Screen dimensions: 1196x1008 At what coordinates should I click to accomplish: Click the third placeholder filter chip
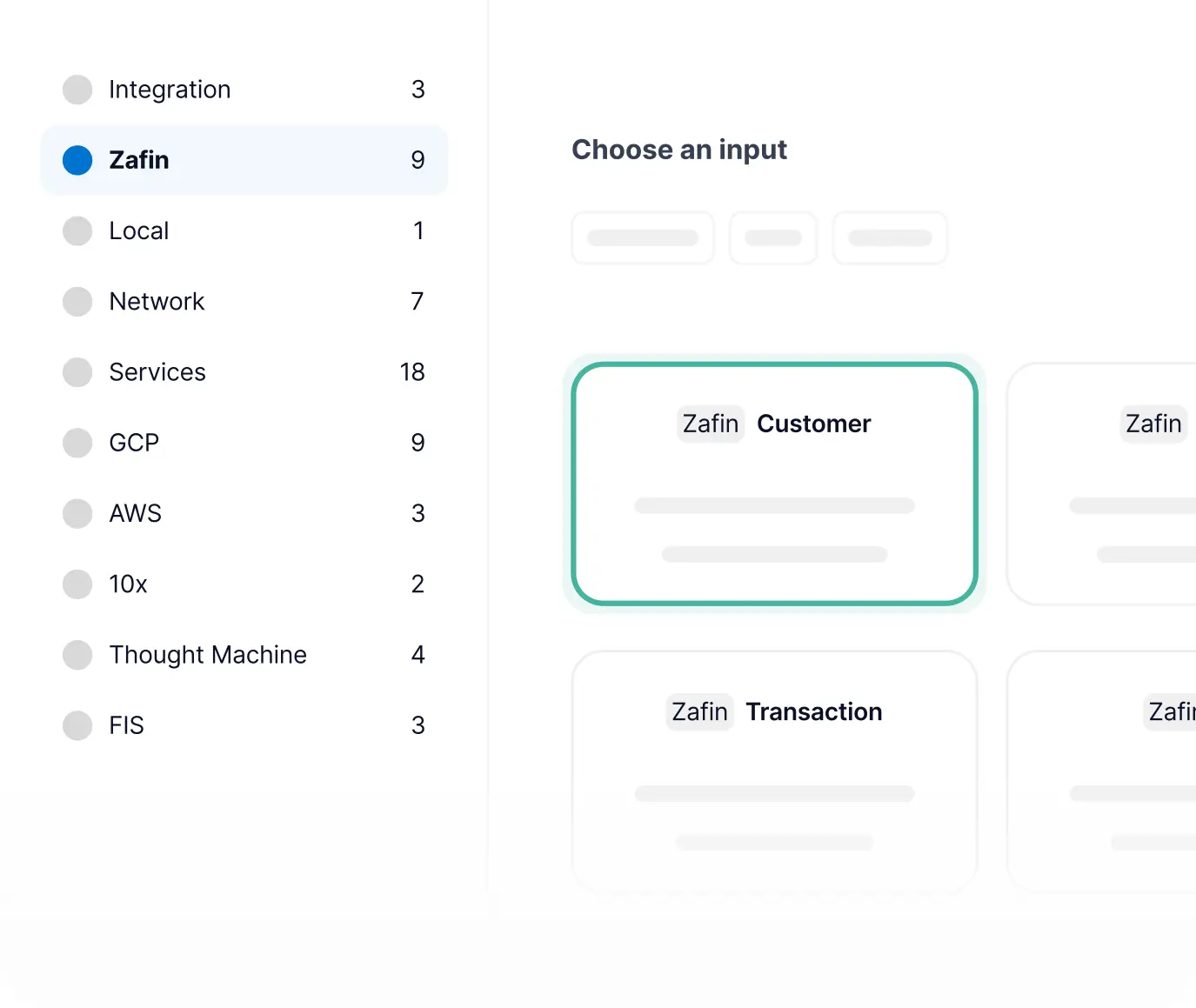[890, 237]
